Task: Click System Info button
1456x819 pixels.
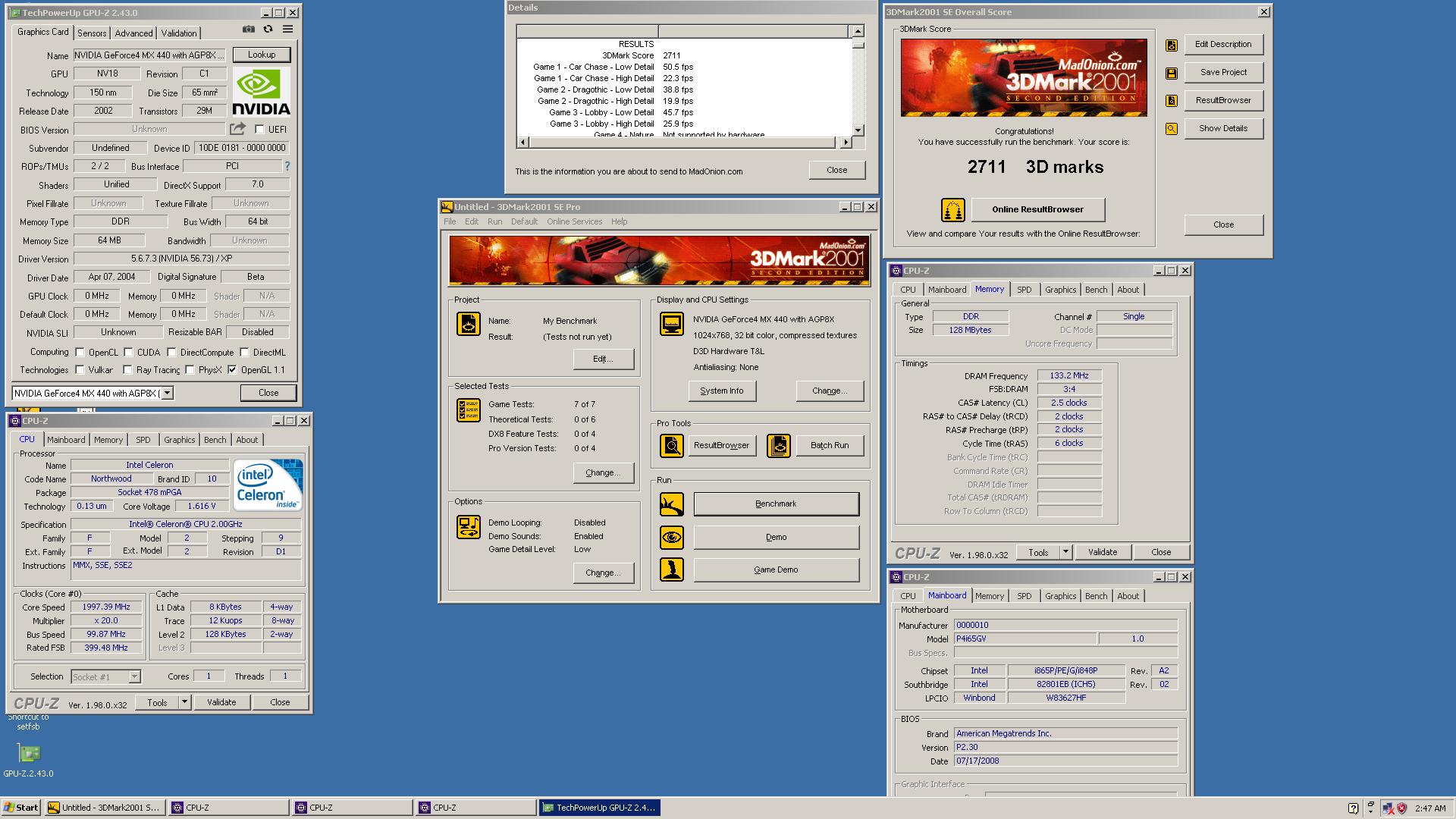Action: pyautogui.click(x=721, y=391)
